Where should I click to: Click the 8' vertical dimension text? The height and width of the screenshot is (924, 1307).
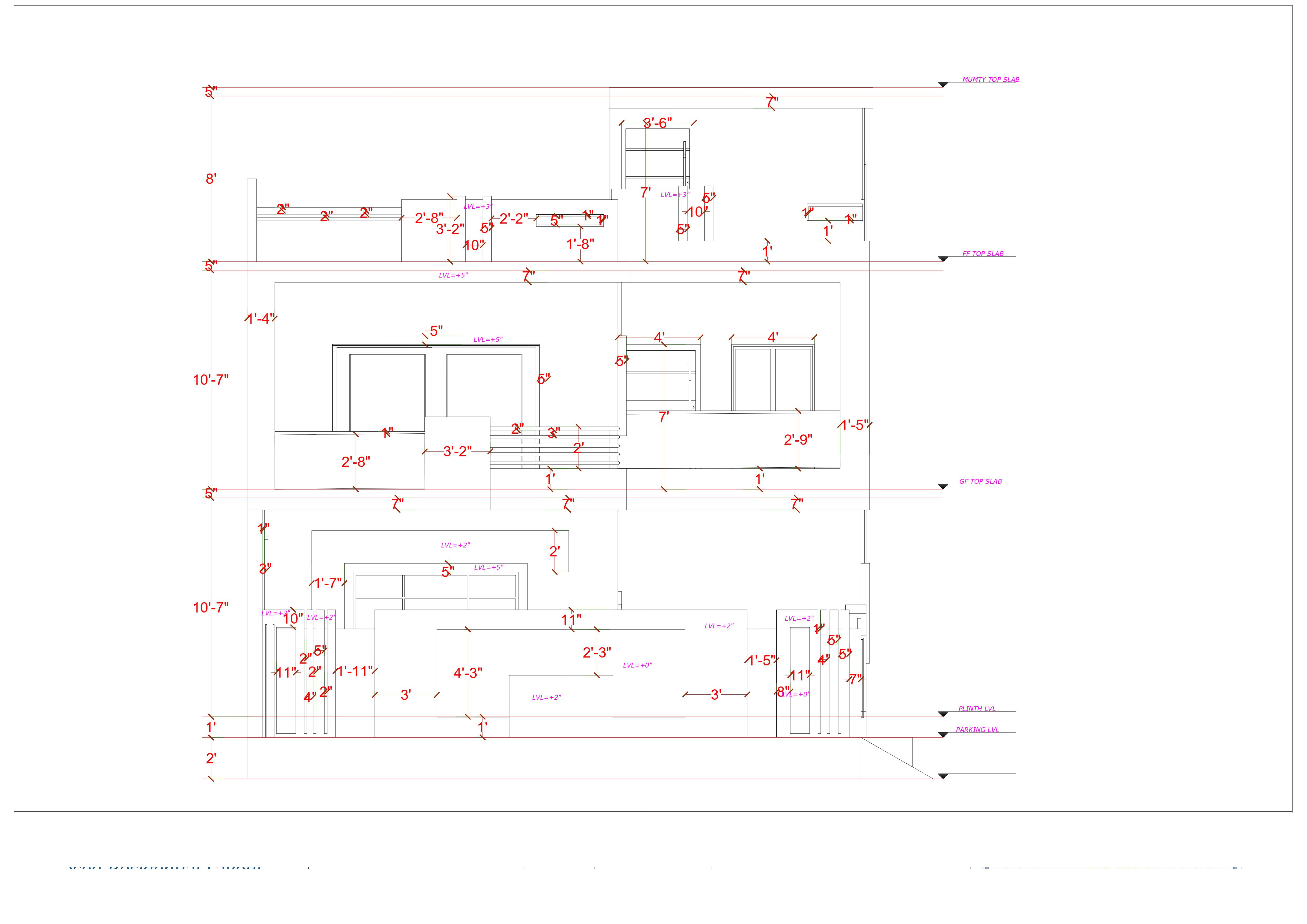point(211,179)
